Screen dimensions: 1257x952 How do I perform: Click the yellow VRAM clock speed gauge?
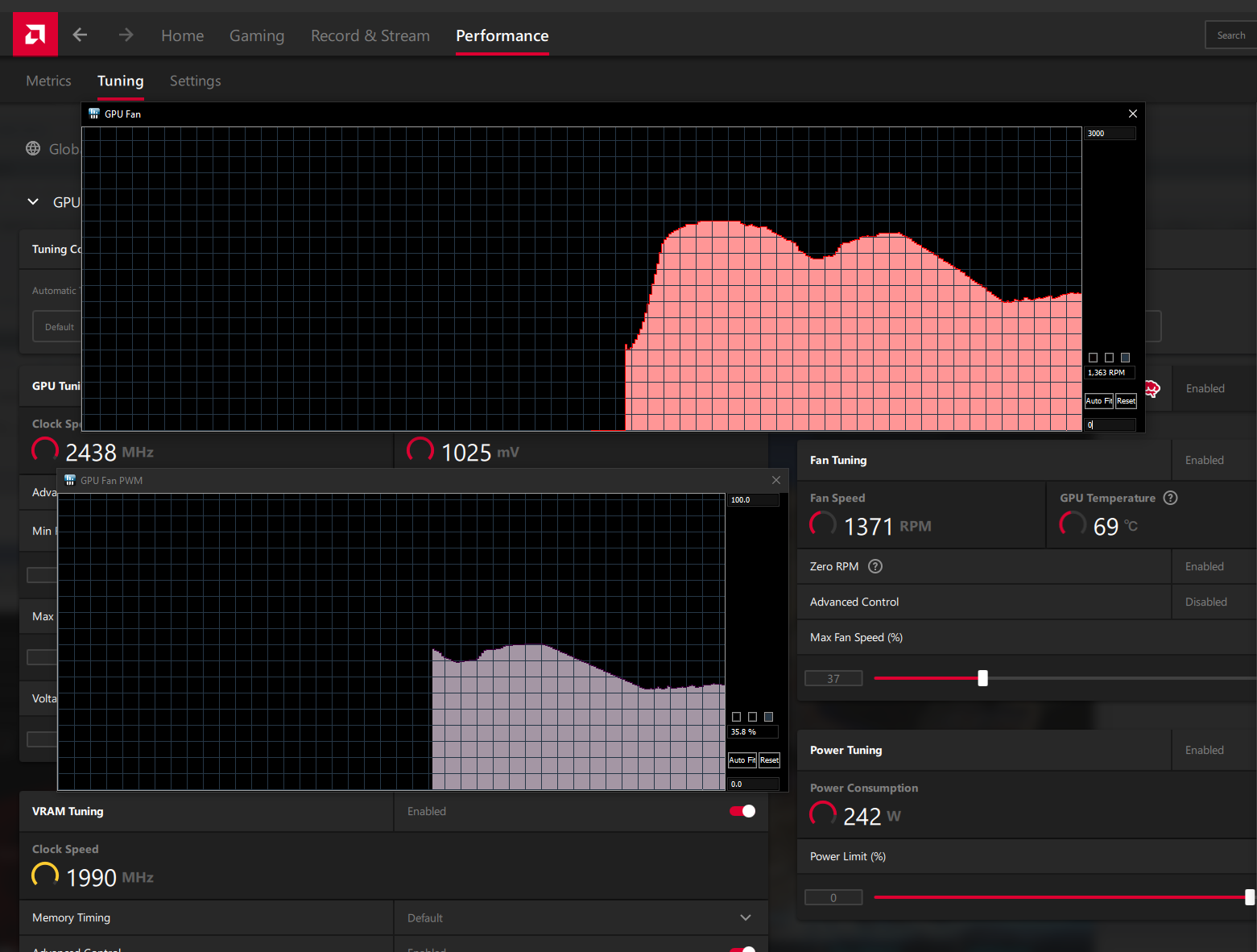click(x=45, y=875)
